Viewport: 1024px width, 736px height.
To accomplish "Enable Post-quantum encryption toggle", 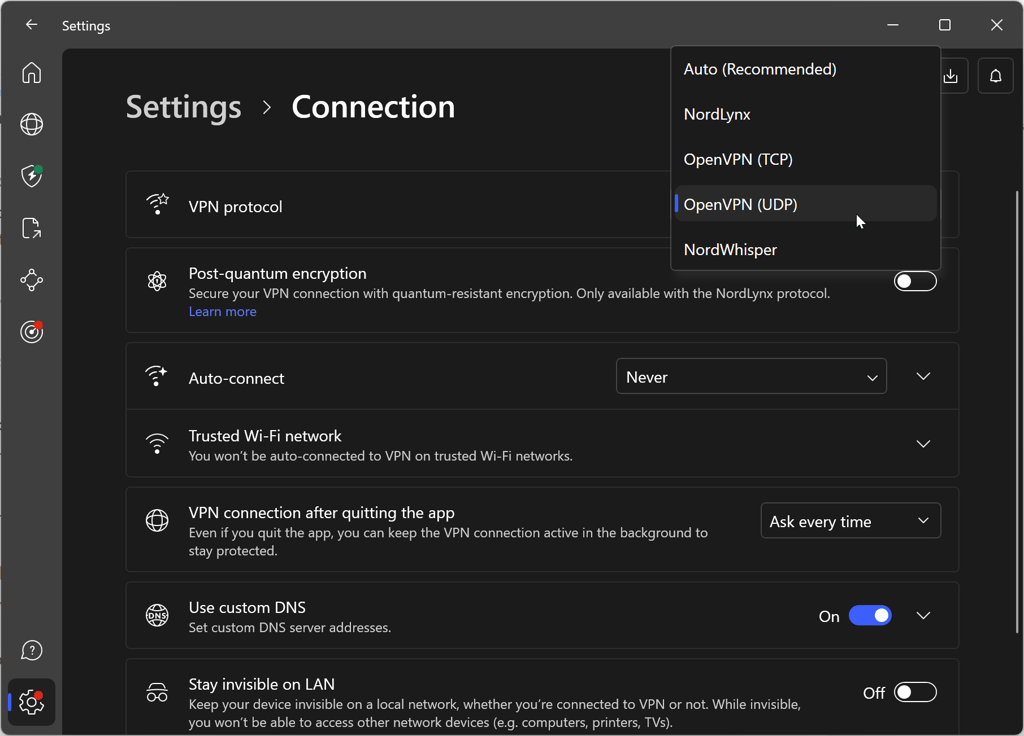I will (915, 281).
